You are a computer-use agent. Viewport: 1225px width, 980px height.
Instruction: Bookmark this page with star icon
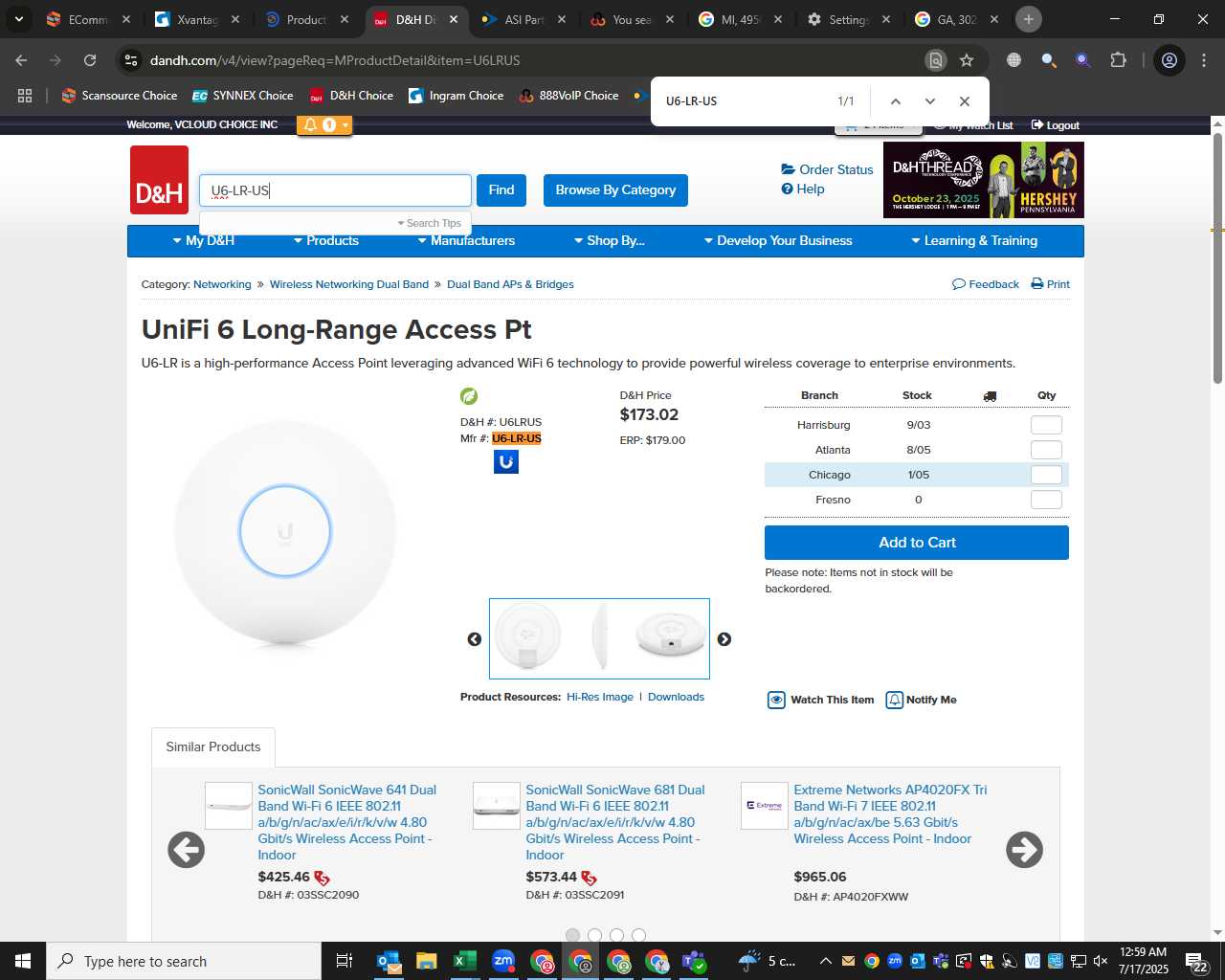tap(967, 60)
